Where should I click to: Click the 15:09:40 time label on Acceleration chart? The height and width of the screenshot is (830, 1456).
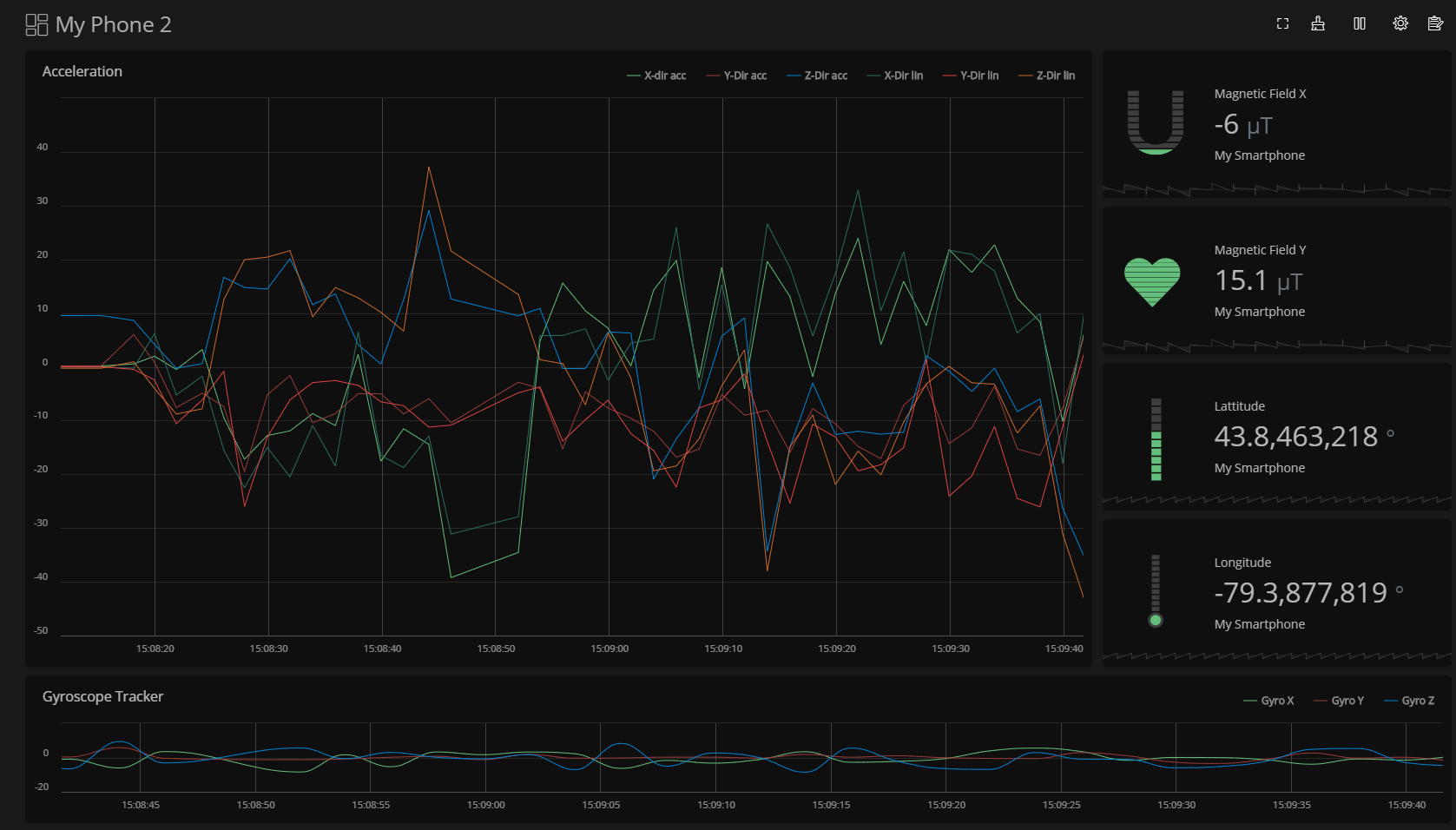(x=1064, y=649)
